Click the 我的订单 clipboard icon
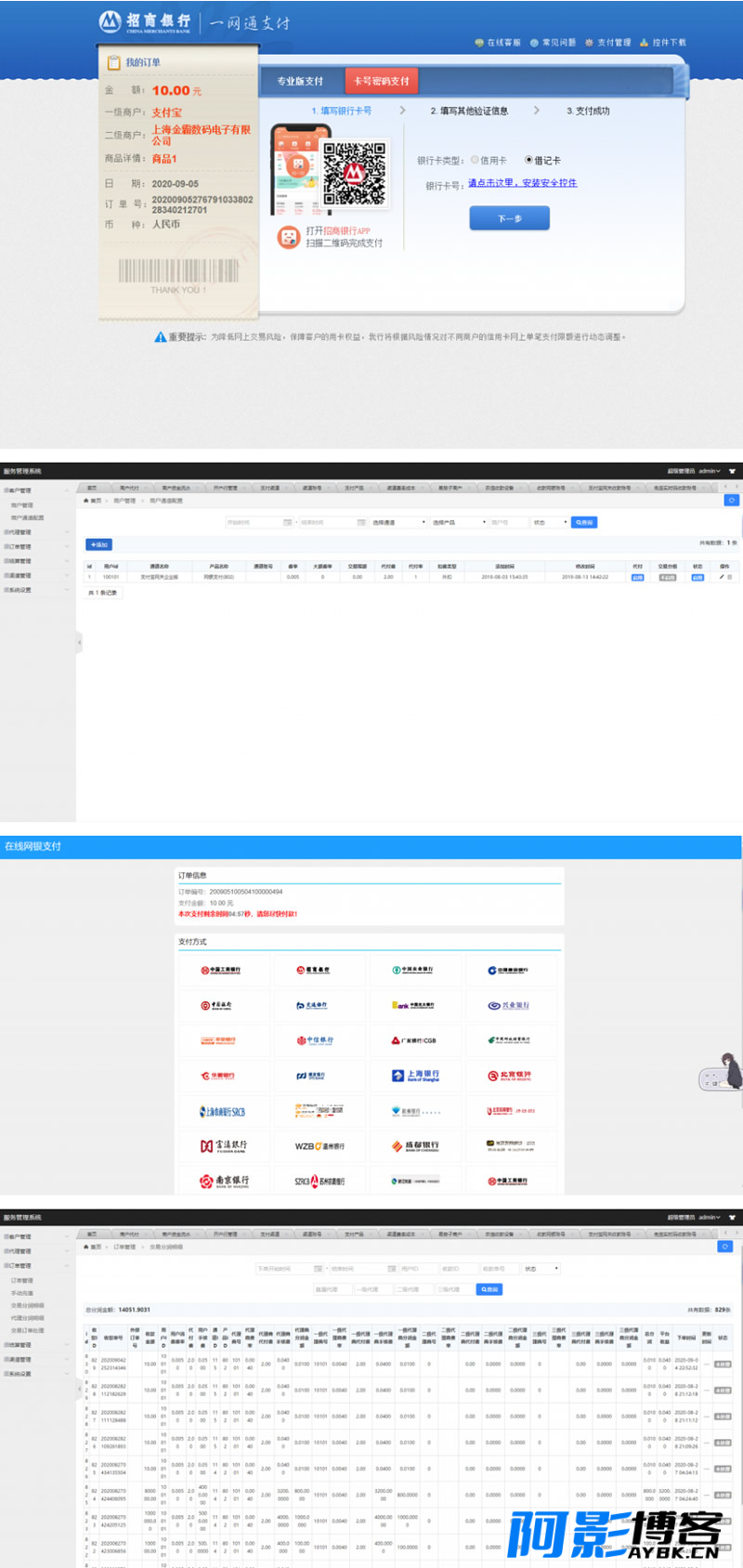743x1568 pixels. (x=114, y=62)
